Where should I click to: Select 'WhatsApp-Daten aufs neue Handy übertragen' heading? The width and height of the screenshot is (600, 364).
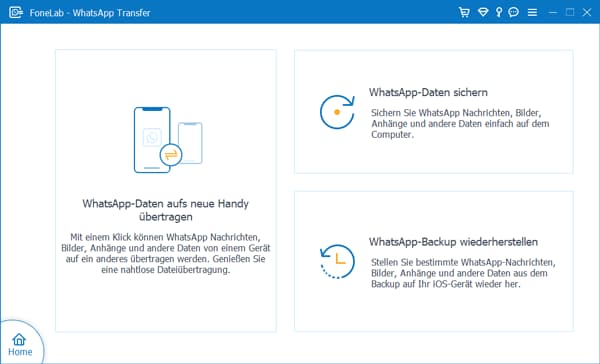coord(166,210)
